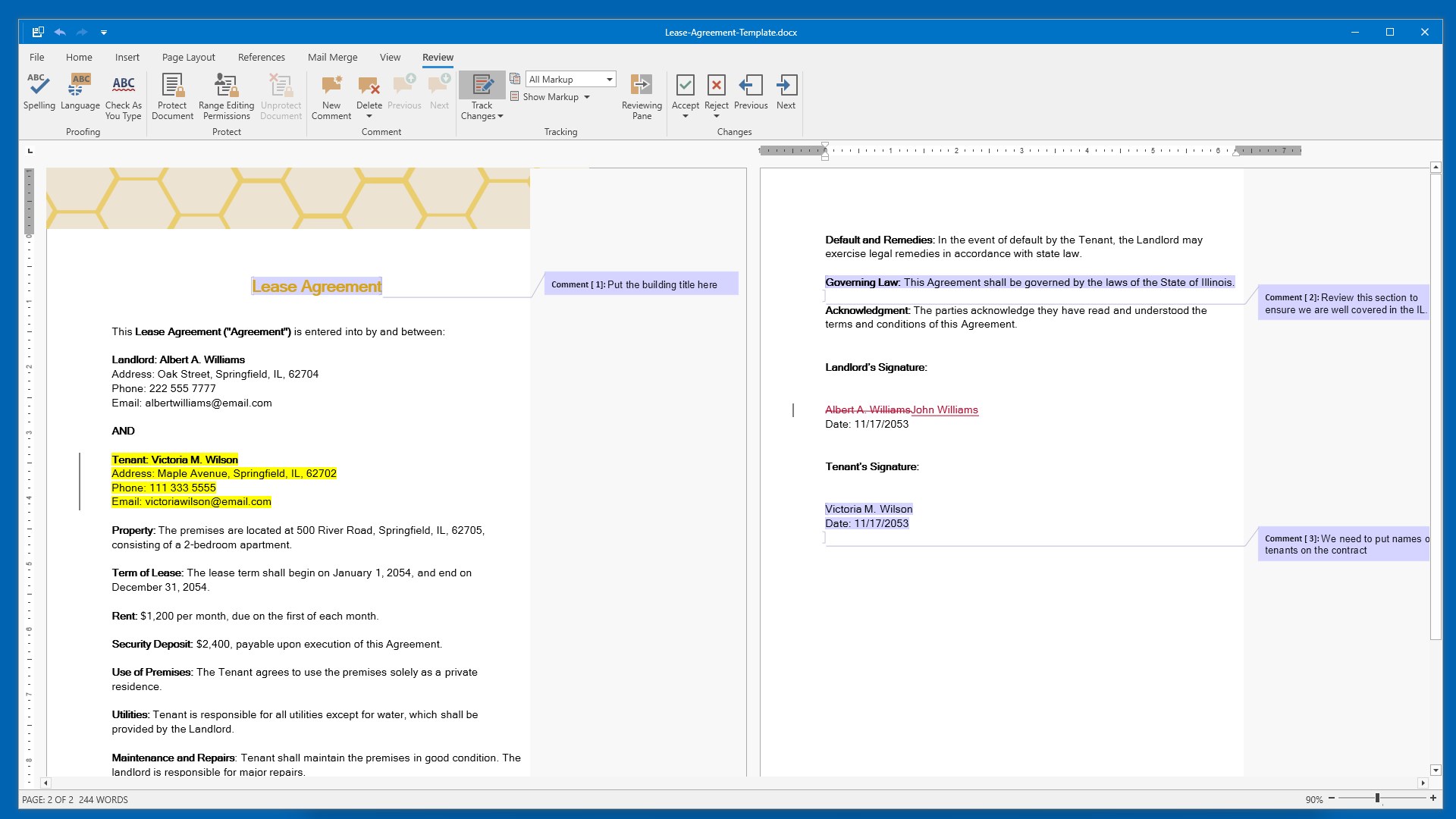Click the Undo arrow in quick access toolbar
This screenshot has width=1456, height=819.
[x=60, y=32]
